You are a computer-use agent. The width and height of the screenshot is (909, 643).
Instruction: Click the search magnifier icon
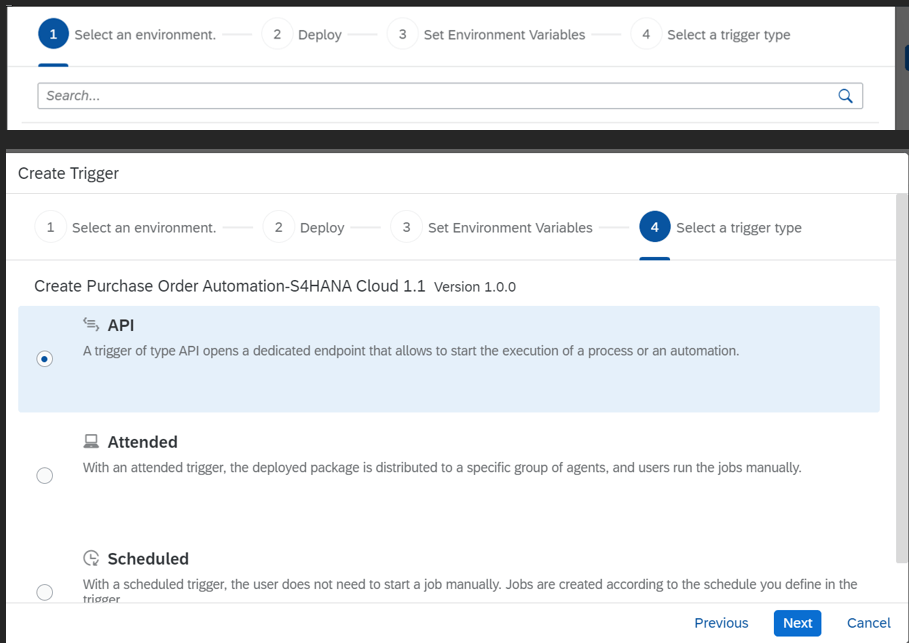[x=845, y=96]
